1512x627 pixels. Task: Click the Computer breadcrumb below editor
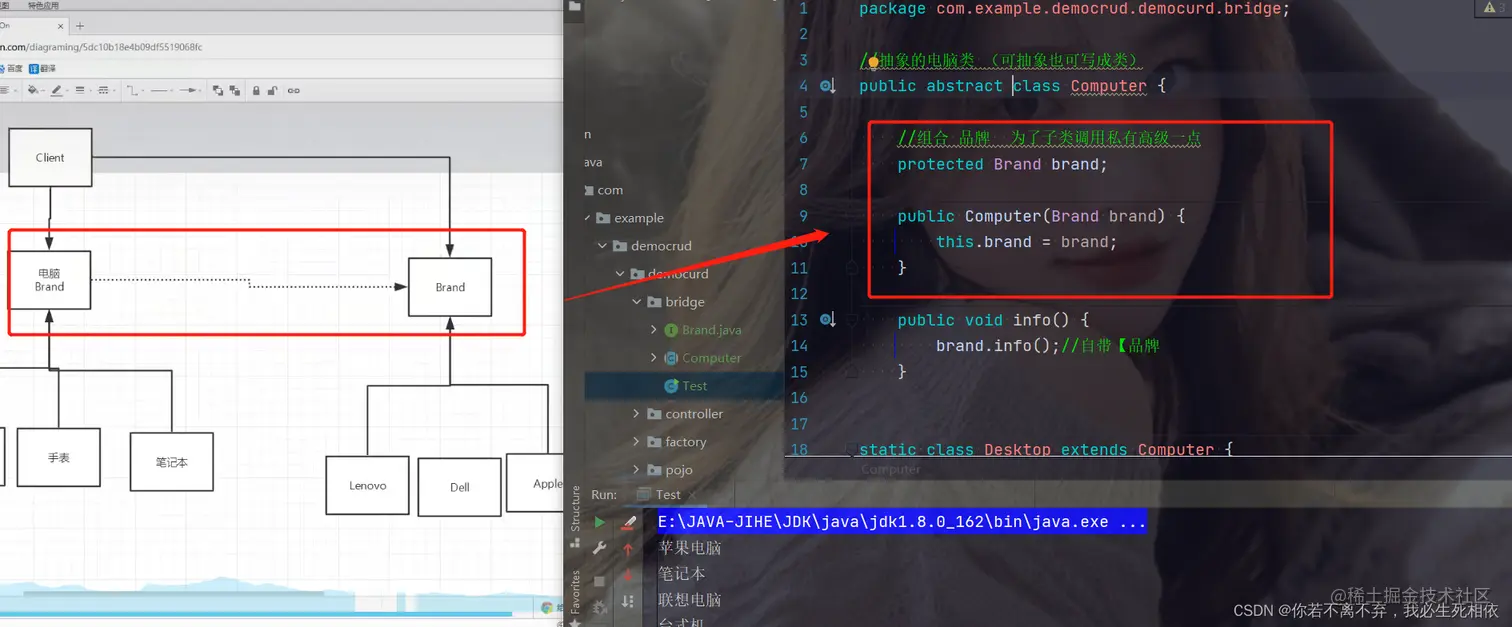890,469
